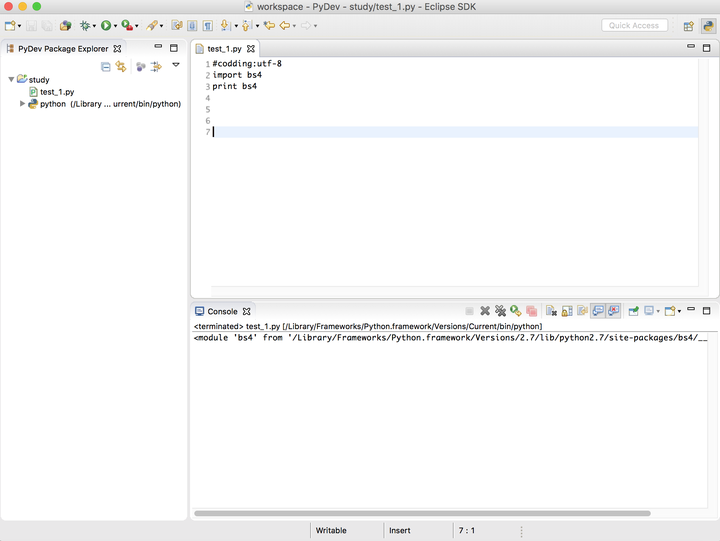This screenshot has height=541, width=720.
Task: Select the study project folder
Action: point(34,79)
